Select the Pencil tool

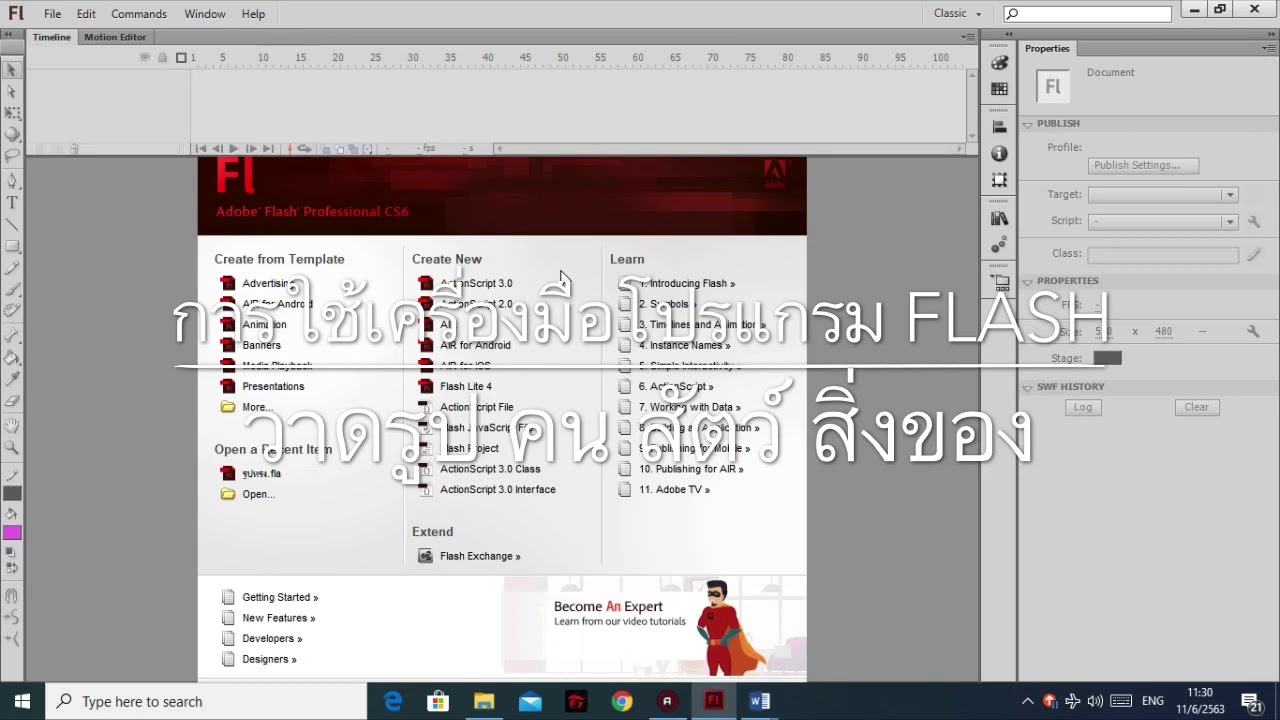point(12,268)
